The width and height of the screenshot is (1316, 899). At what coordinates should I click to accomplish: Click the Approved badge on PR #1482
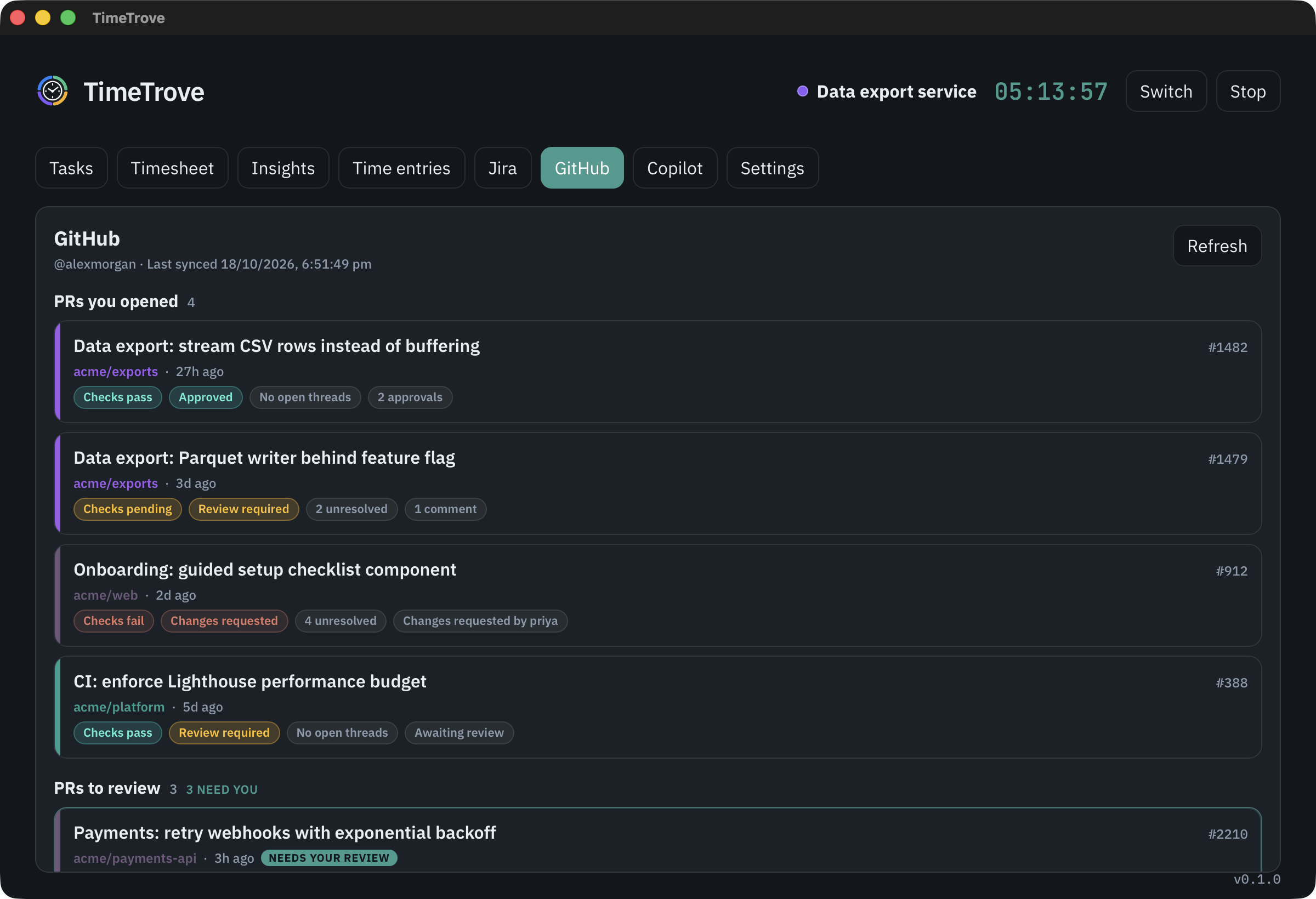pos(206,397)
